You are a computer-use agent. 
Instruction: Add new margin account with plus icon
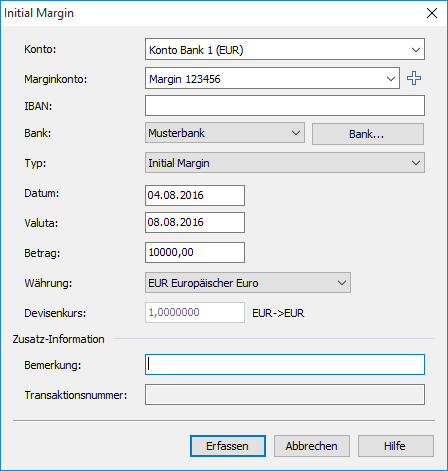click(x=414, y=78)
